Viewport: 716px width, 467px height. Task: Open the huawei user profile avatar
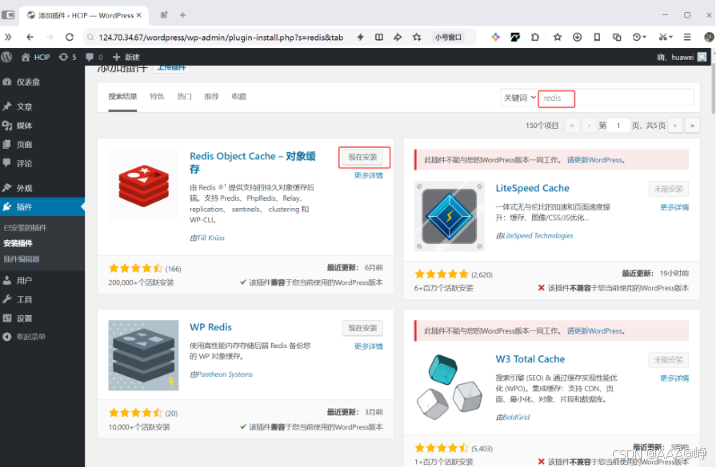pos(702,57)
